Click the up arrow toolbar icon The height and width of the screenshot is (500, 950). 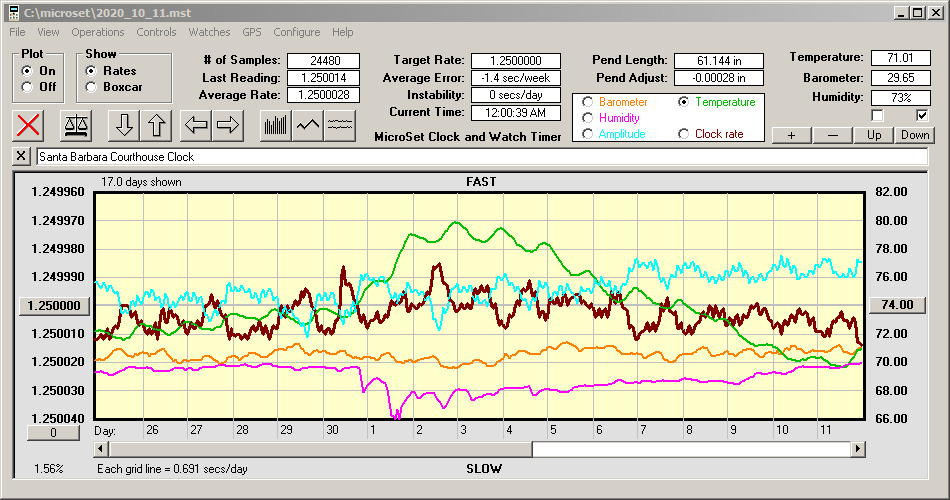coord(157,125)
